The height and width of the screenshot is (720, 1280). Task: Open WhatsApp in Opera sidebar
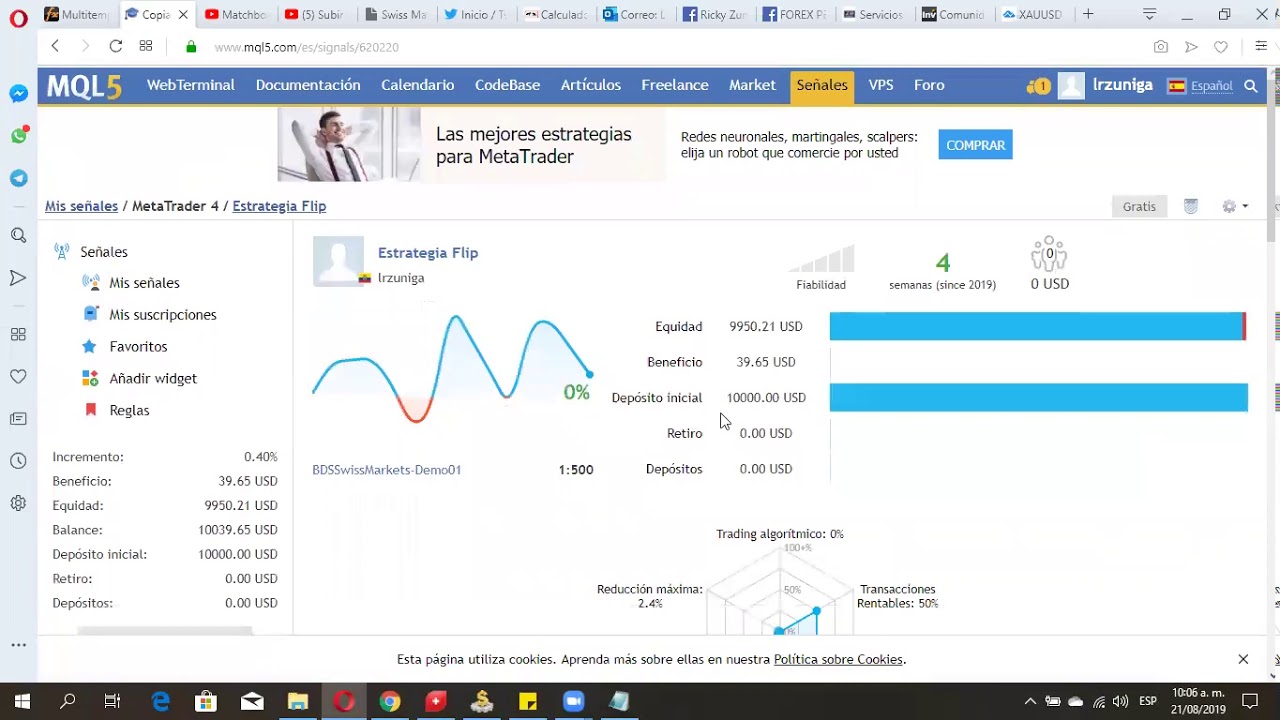tap(18, 136)
